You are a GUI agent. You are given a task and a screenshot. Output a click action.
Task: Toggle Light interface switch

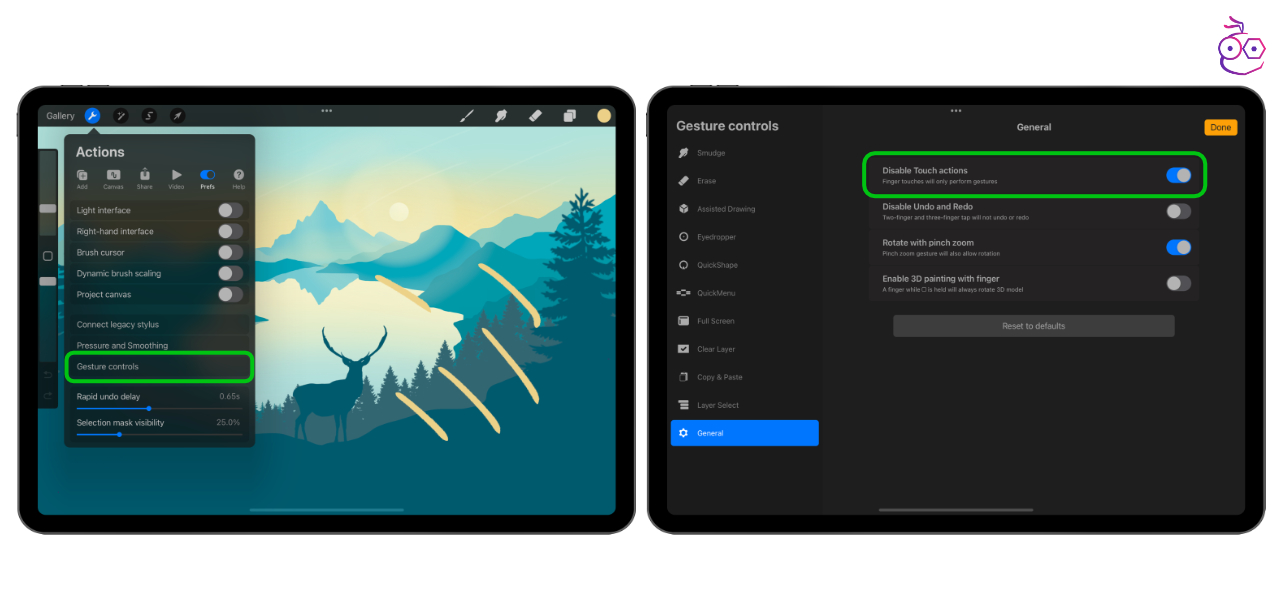(x=230, y=210)
